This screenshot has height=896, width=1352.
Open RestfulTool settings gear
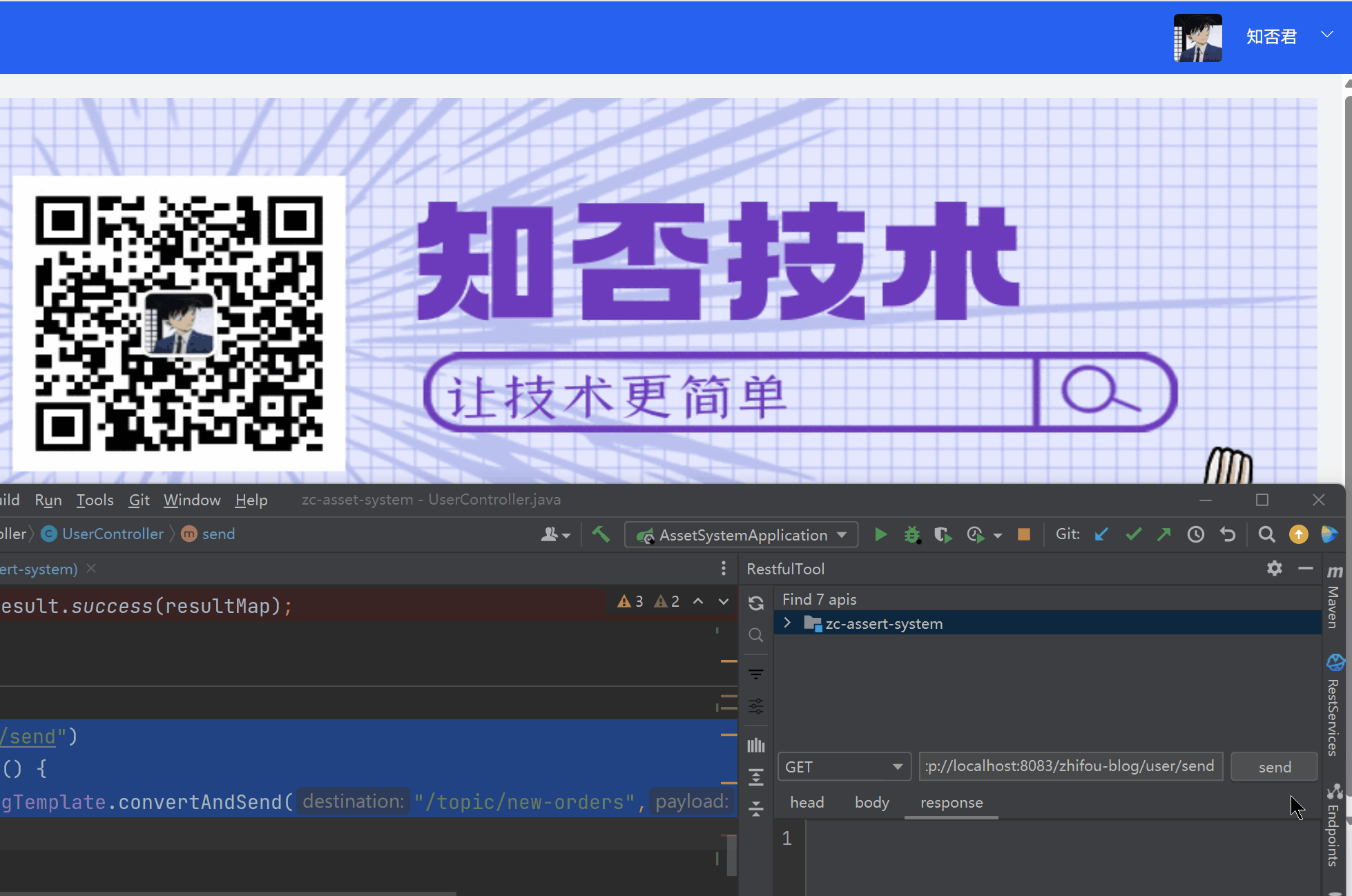pyautogui.click(x=1274, y=568)
